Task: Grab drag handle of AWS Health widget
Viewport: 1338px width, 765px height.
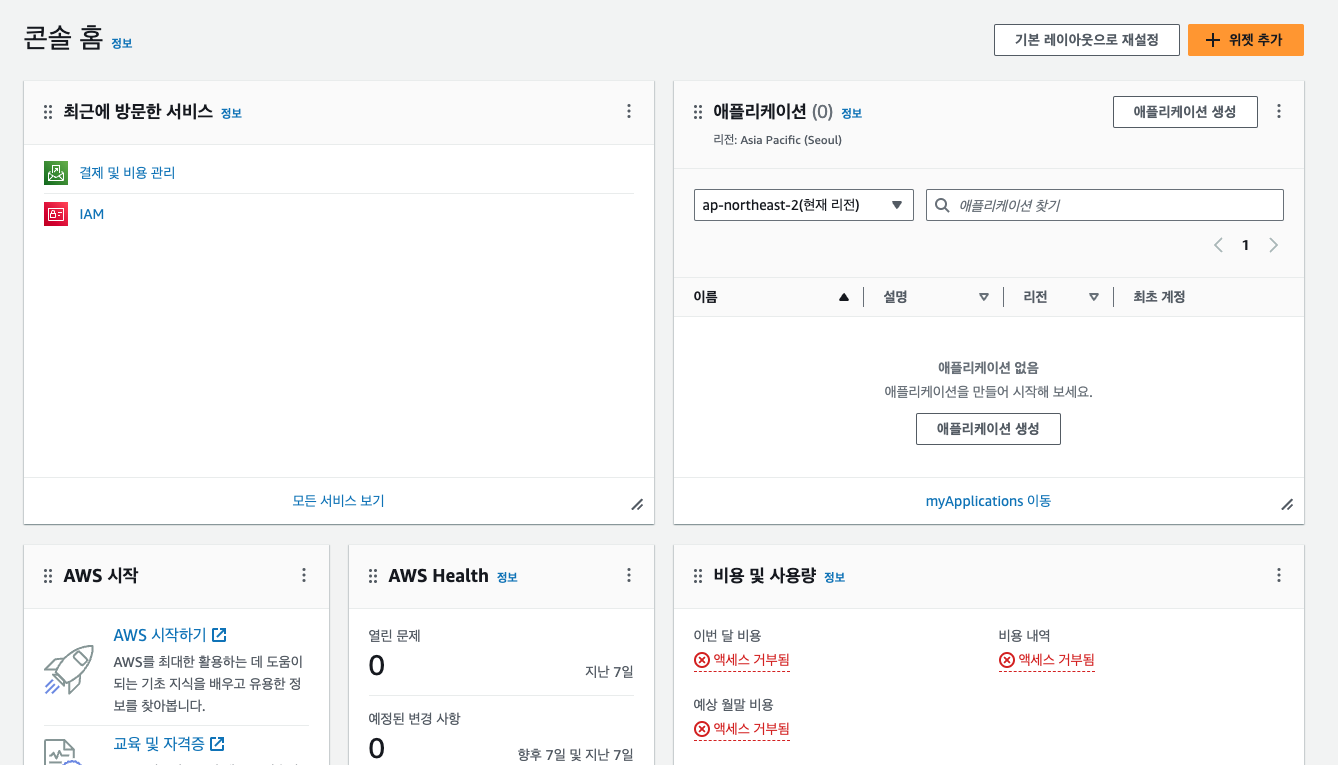Action: 373,576
